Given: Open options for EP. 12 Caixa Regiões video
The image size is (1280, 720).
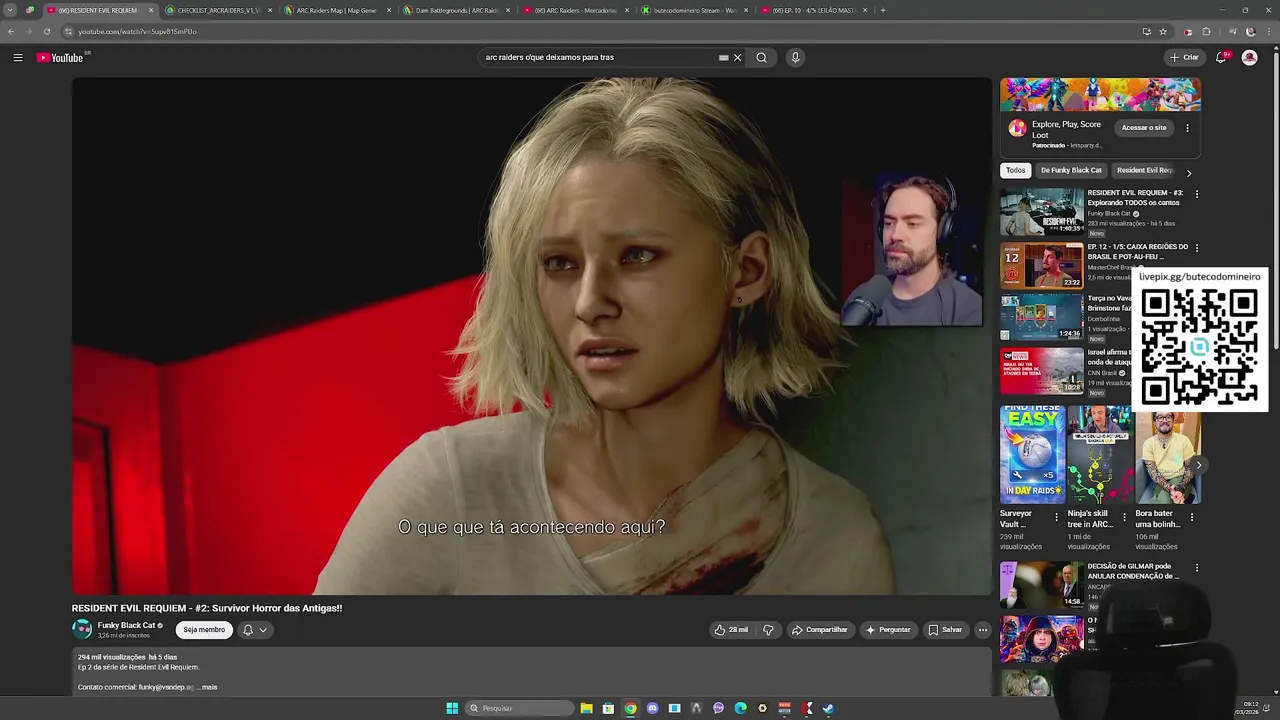Looking at the screenshot, I should point(1197,248).
